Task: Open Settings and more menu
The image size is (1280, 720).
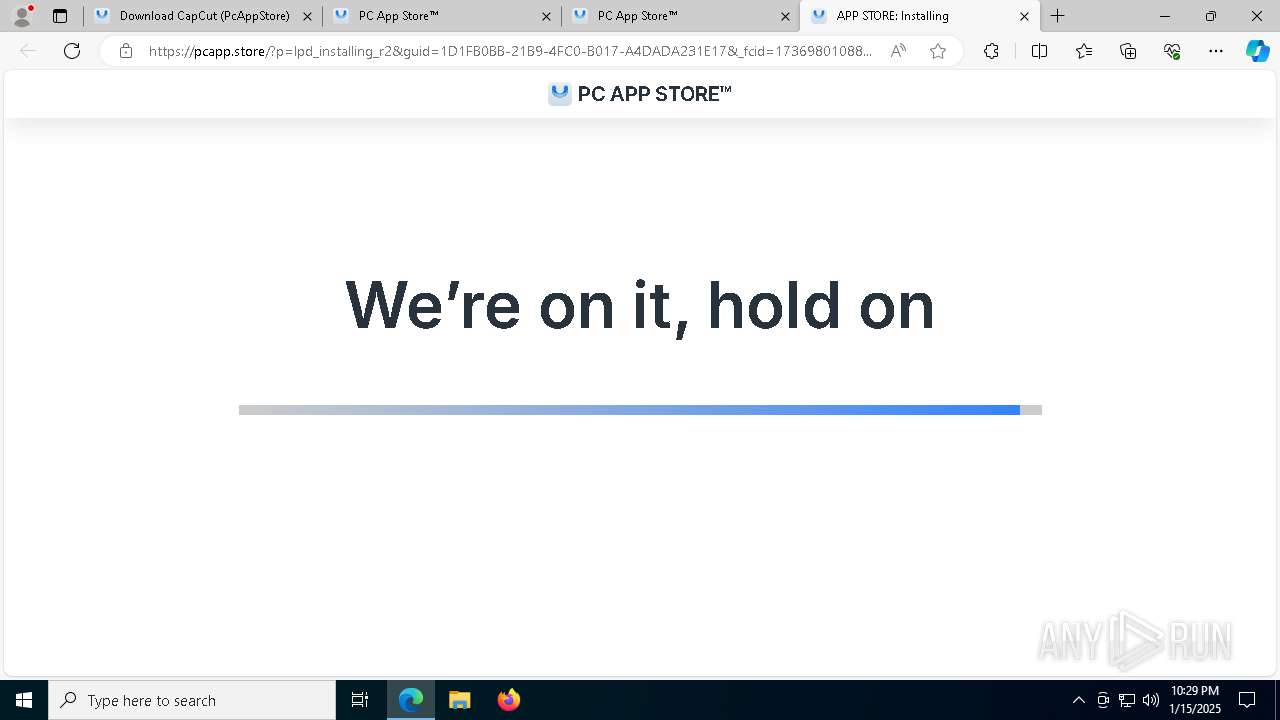Action: point(1216,51)
